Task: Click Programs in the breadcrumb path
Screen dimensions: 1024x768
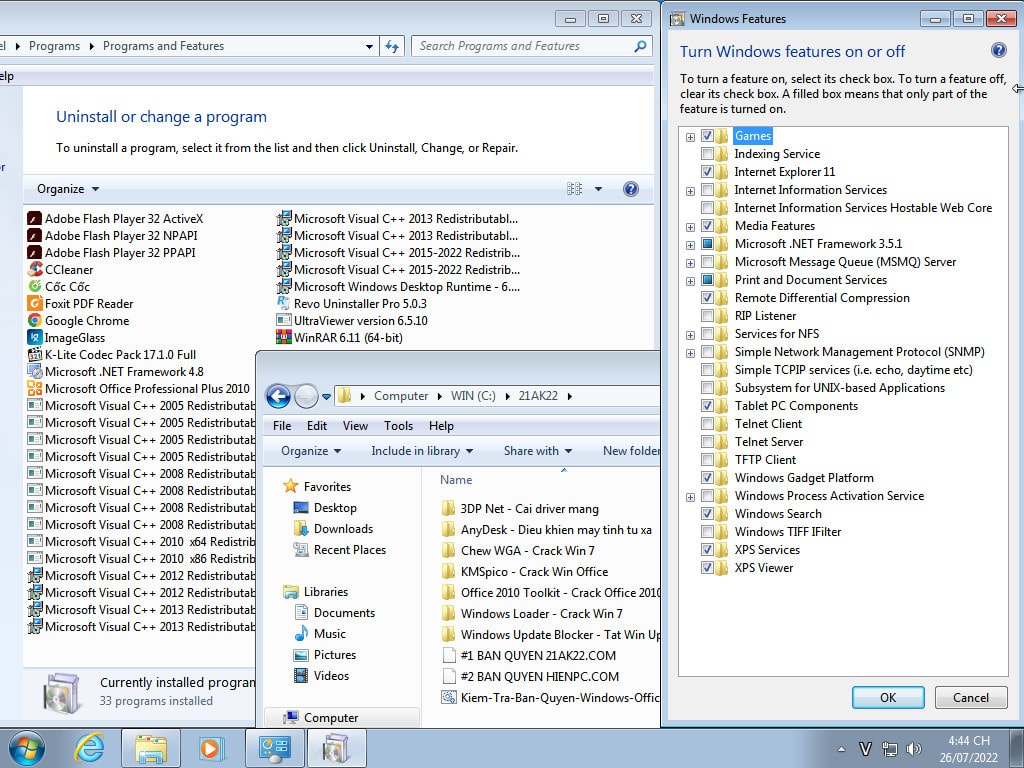Action: point(54,46)
